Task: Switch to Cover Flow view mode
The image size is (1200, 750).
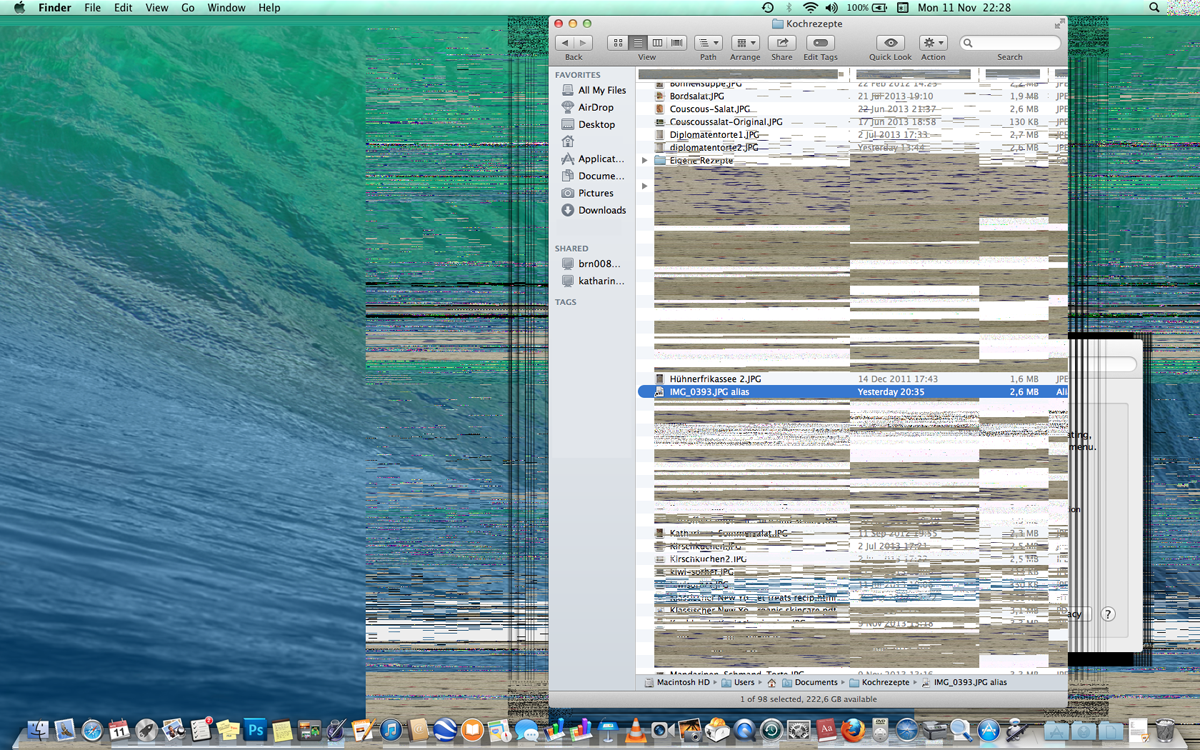Action: [x=677, y=43]
